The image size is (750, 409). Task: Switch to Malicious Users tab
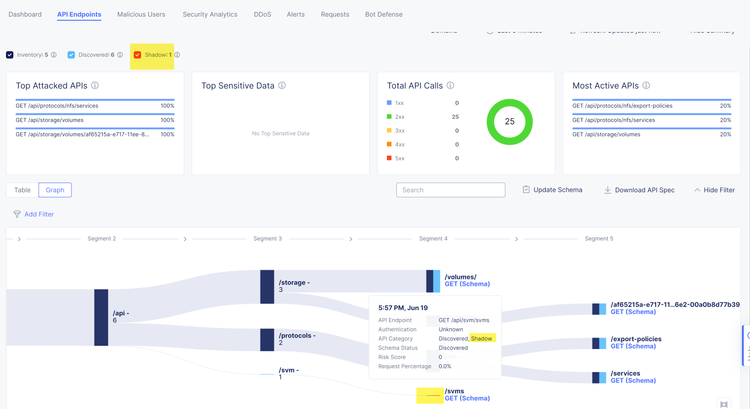pyautogui.click(x=141, y=14)
